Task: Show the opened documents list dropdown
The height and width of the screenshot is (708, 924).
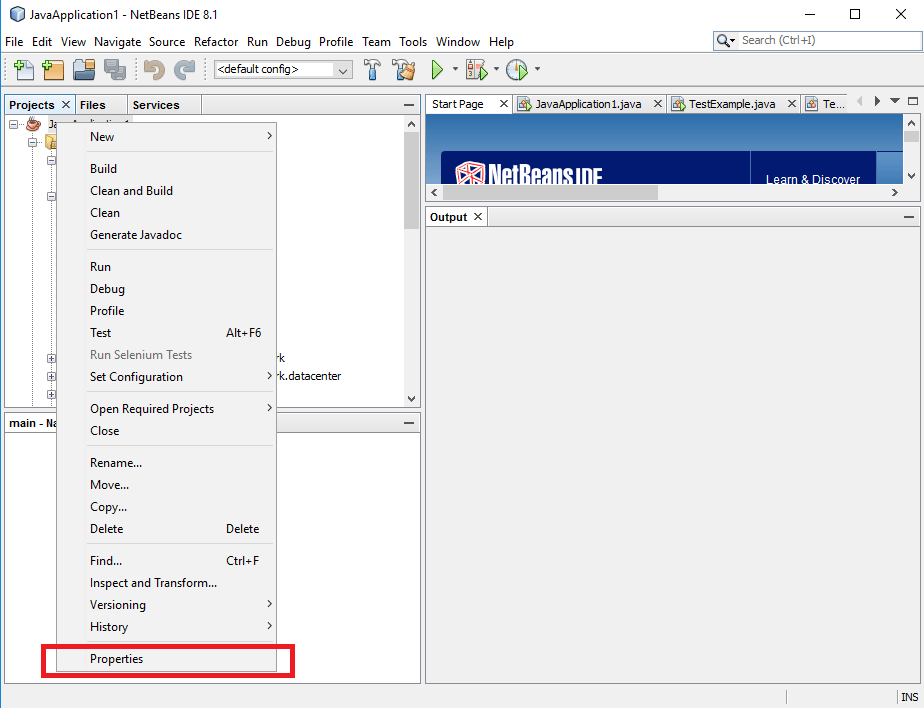Action: pyautogui.click(x=895, y=101)
